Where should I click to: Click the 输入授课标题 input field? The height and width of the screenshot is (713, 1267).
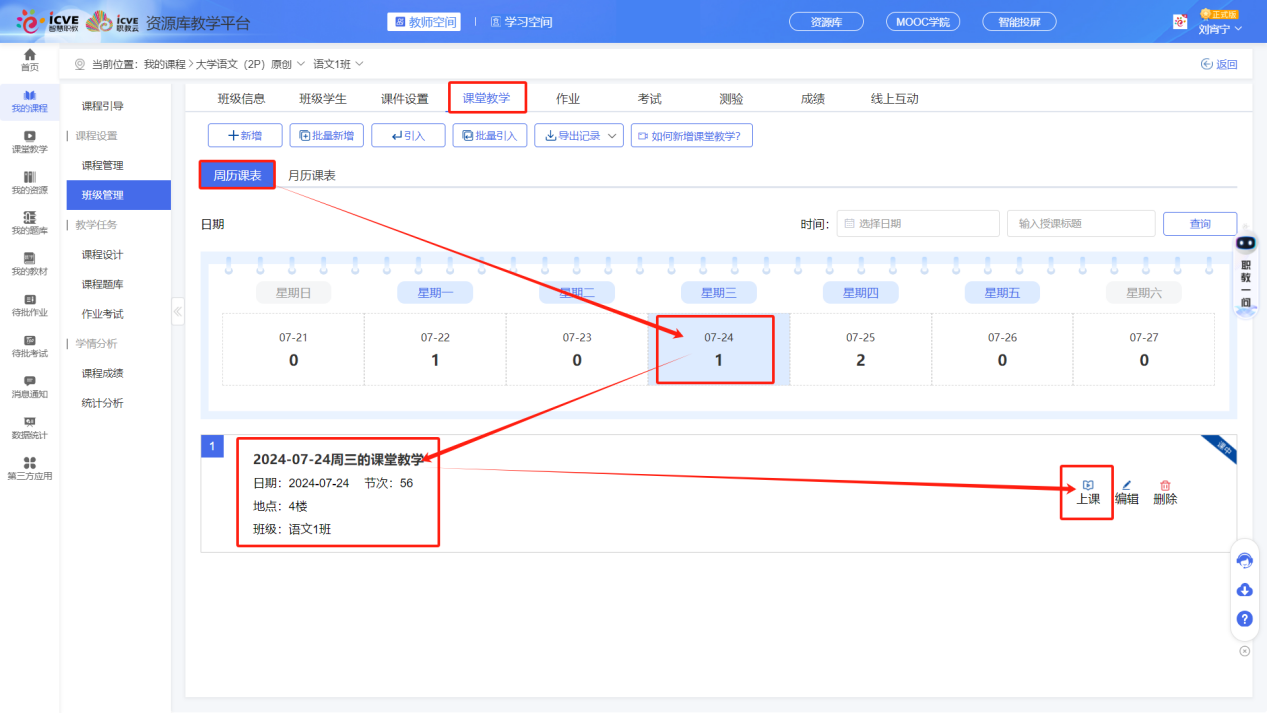(1080, 223)
